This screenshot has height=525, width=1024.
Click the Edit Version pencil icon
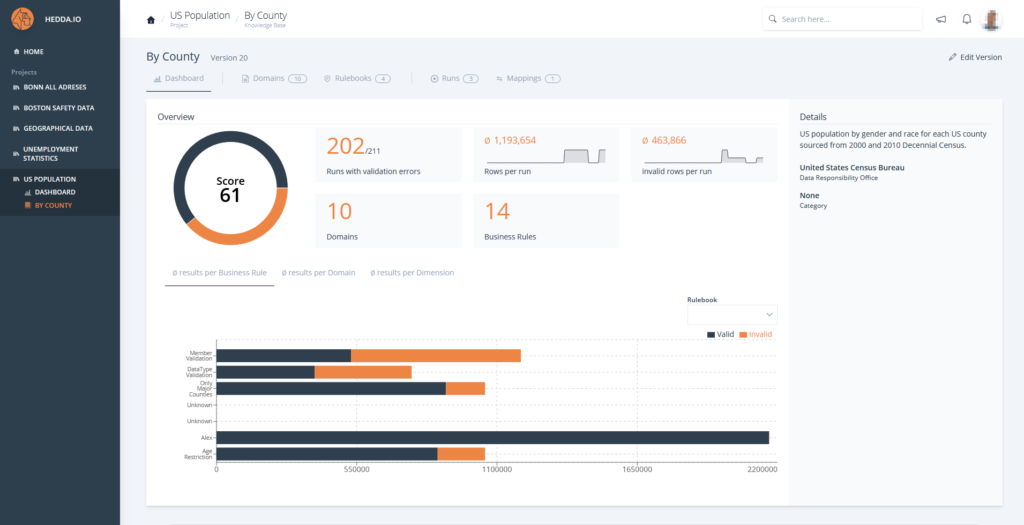tap(953, 58)
